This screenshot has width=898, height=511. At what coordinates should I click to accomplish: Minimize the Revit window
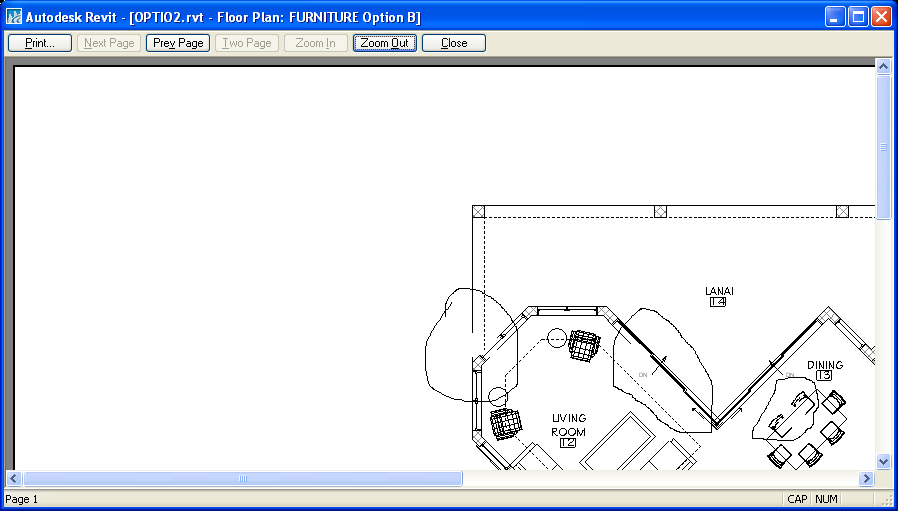(834, 17)
